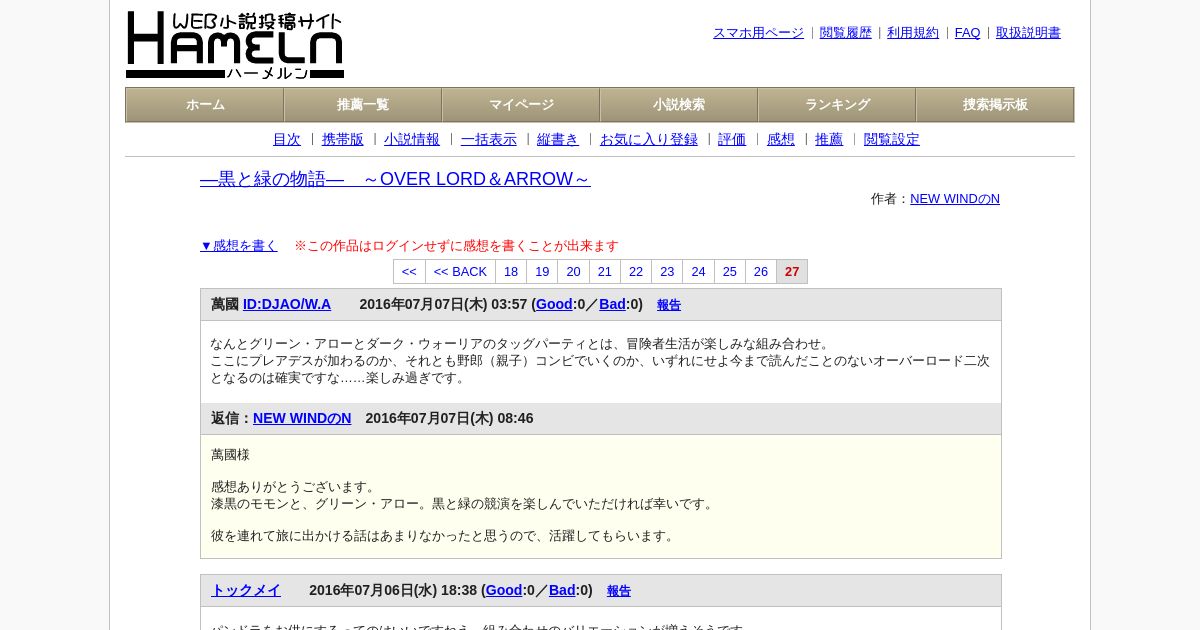Click お気に入り登録 link
This screenshot has height=630, width=1200.
(x=649, y=140)
